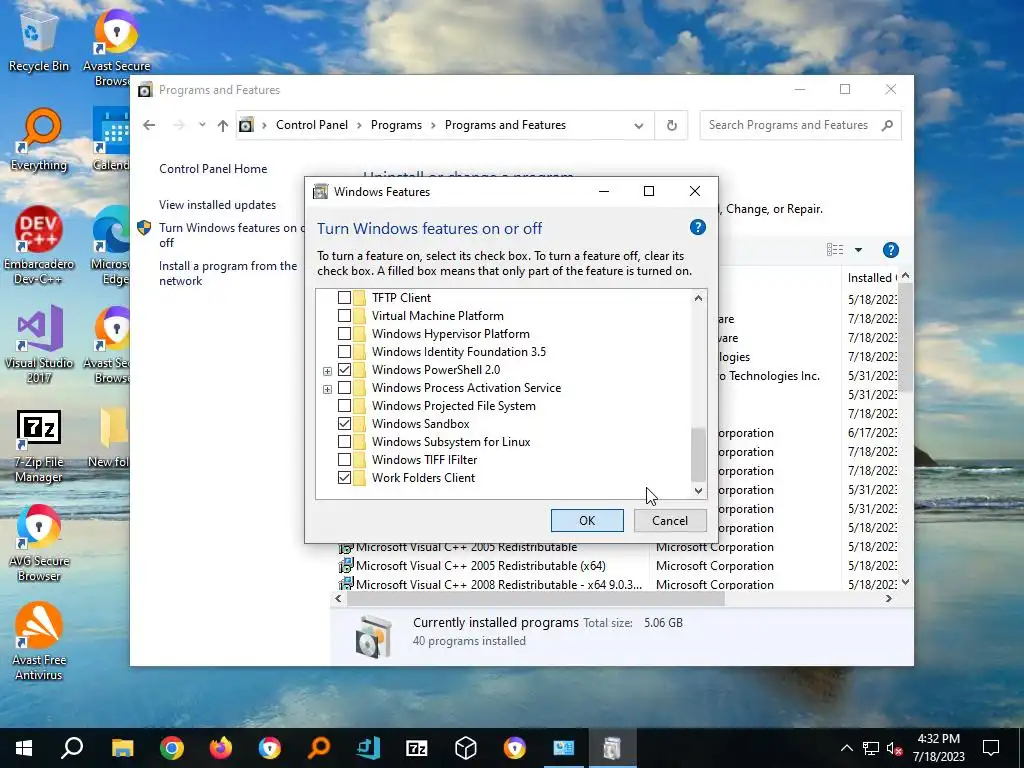Image resolution: width=1024 pixels, height=768 pixels.
Task: Click the taskbar clock and date
Action: click(938, 748)
